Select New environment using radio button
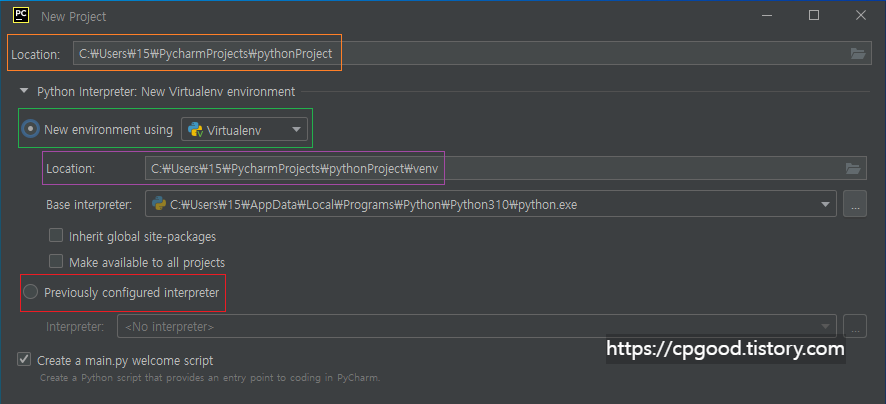 pyautogui.click(x=30, y=129)
